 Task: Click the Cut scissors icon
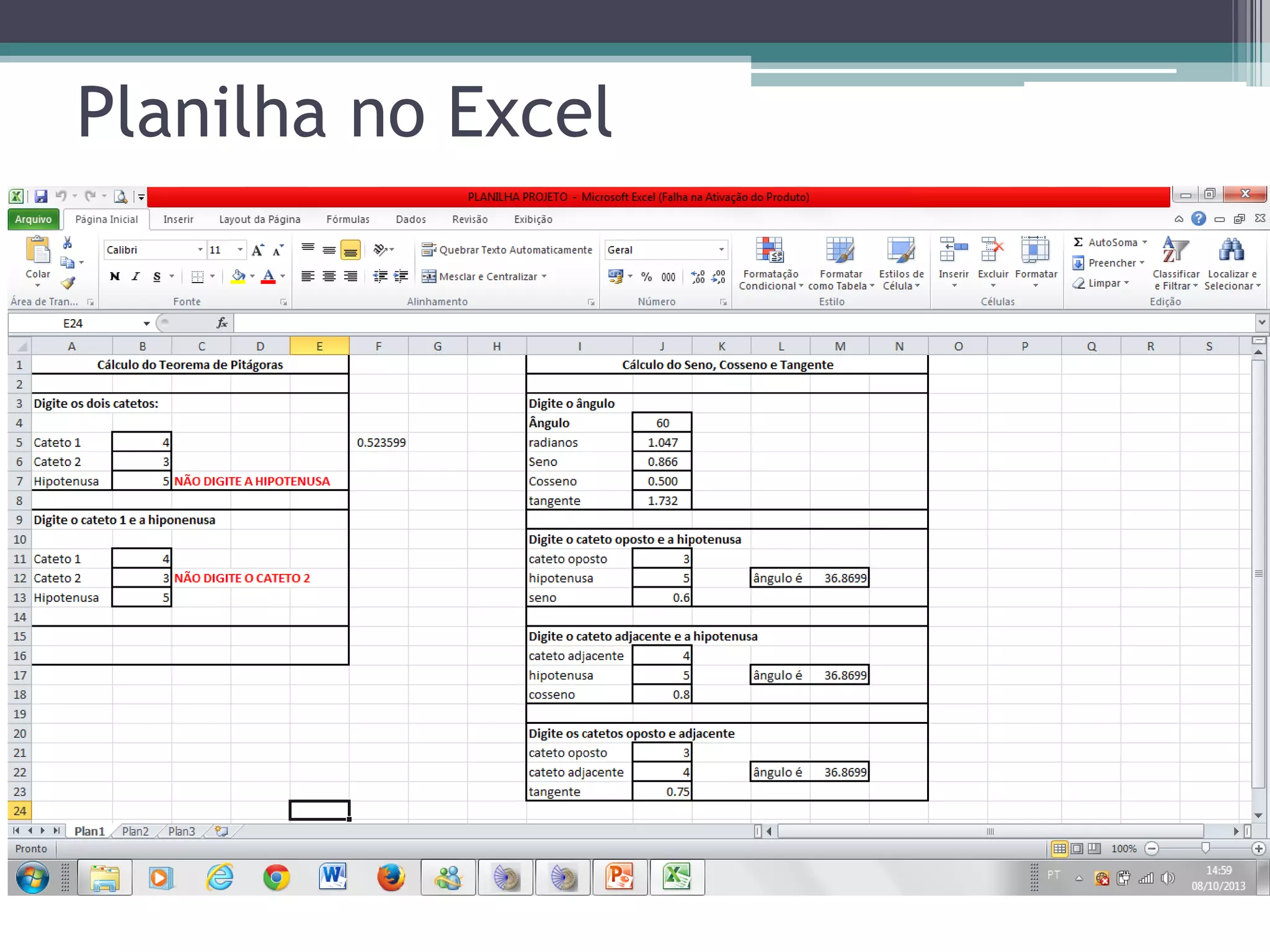click(67, 243)
